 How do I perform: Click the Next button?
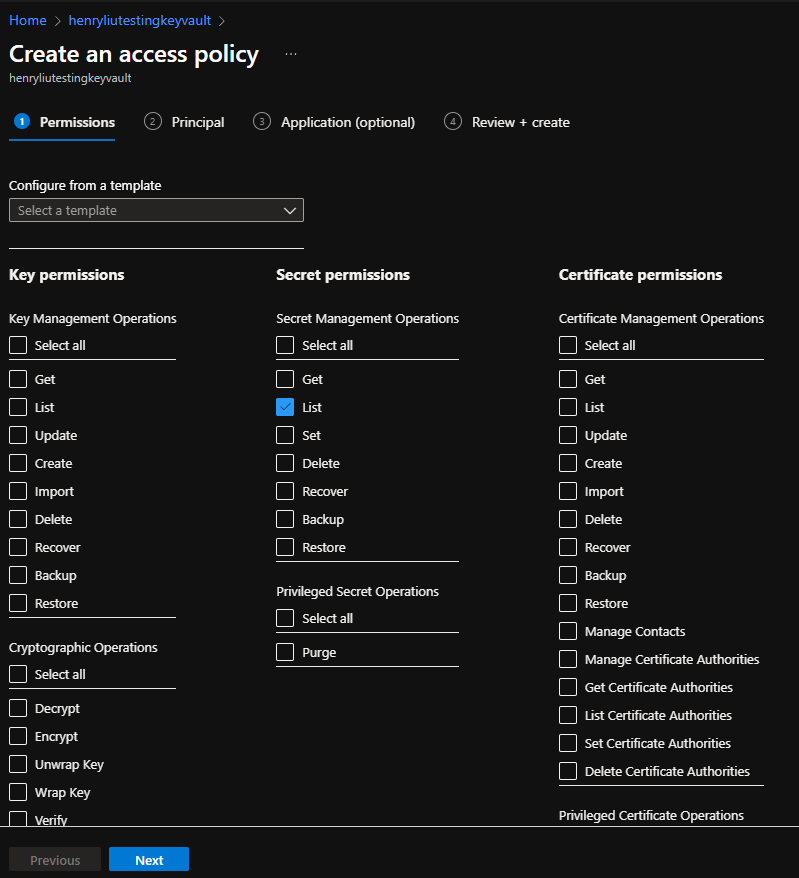149,860
